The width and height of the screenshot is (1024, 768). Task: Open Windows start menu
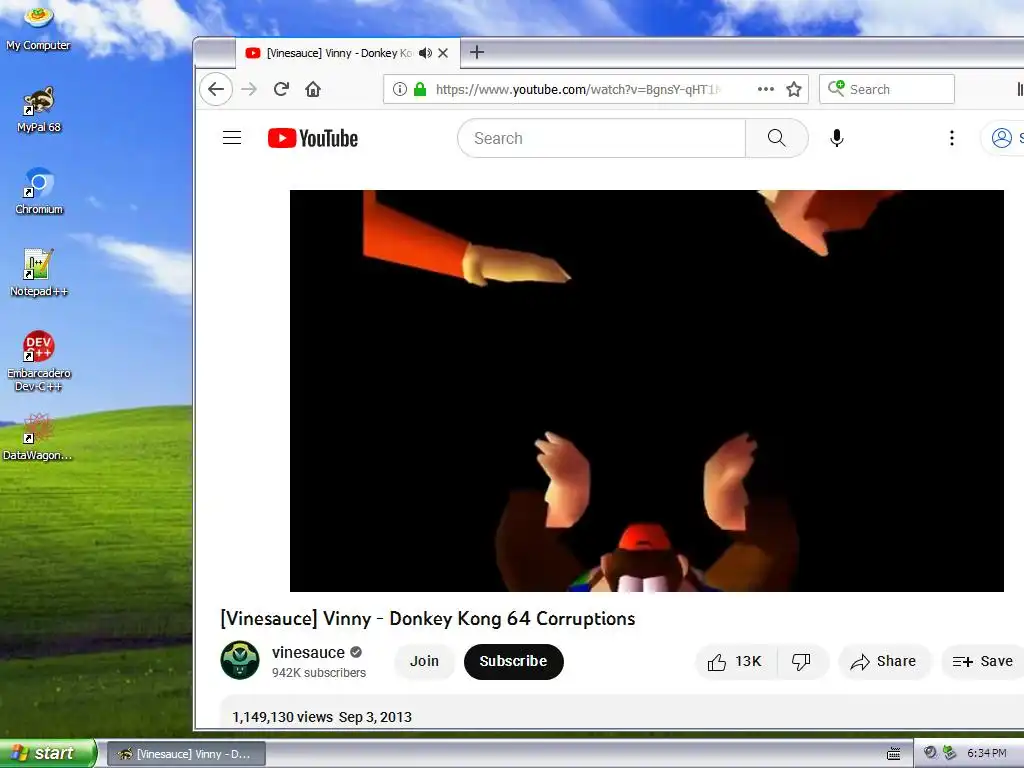(48, 753)
